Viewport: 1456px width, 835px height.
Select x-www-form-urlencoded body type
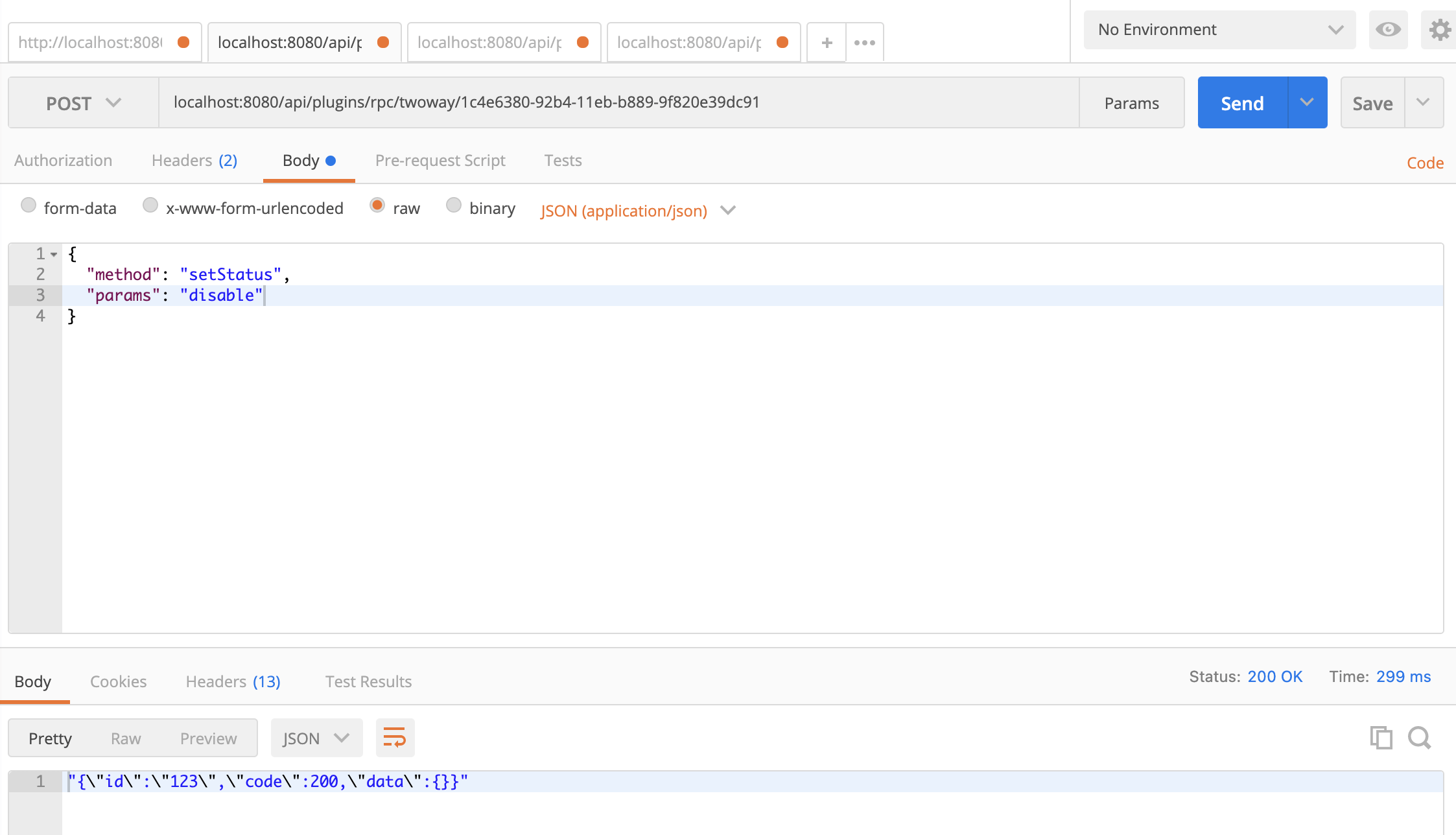point(150,206)
